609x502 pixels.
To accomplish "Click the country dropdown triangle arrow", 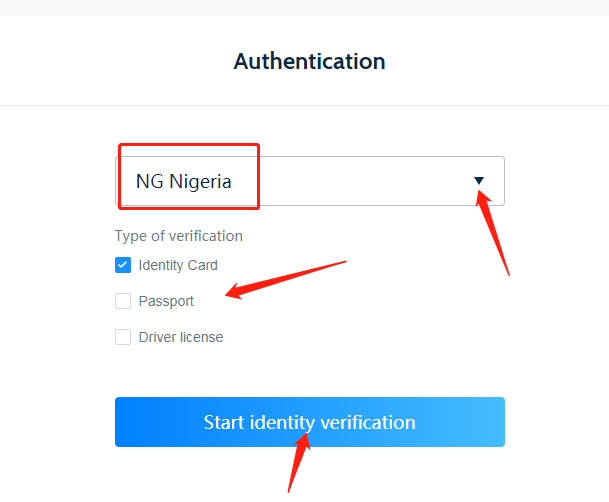I will coord(479,181).
